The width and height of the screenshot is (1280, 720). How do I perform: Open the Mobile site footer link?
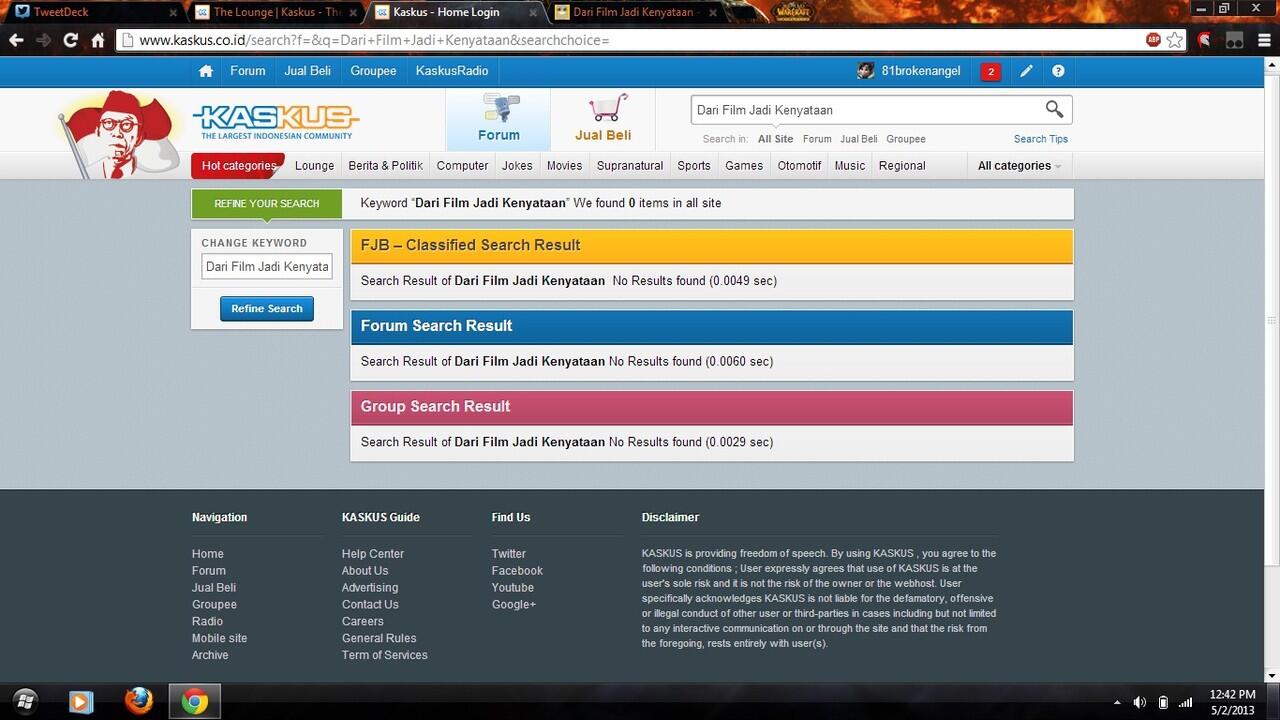pos(219,638)
